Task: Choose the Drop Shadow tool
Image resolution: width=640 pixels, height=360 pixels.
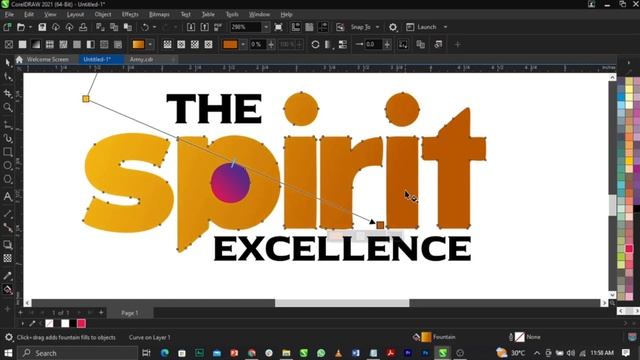Action: pos(7,244)
